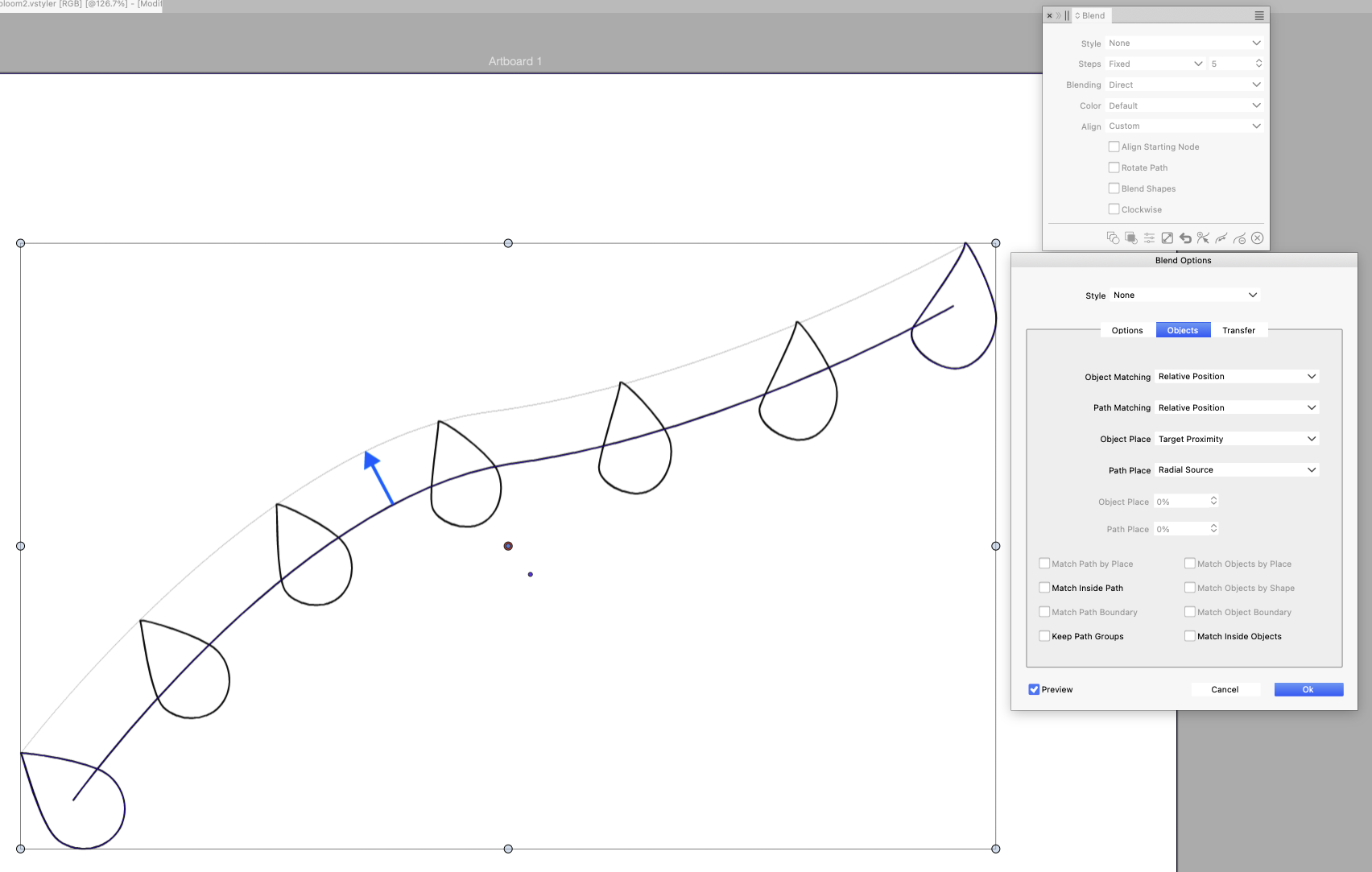Image resolution: width=1372 pixels, height=872 pixels.
Task: Click the blue arrow on the canvas
Action: 378,477
